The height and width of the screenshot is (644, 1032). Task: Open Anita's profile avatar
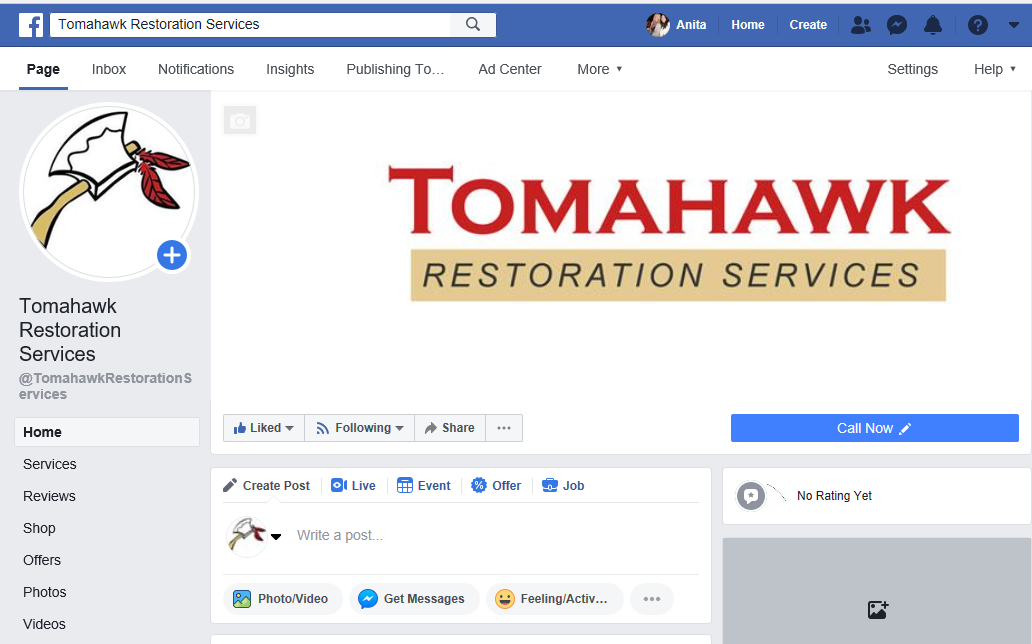(x=657, y=25)
